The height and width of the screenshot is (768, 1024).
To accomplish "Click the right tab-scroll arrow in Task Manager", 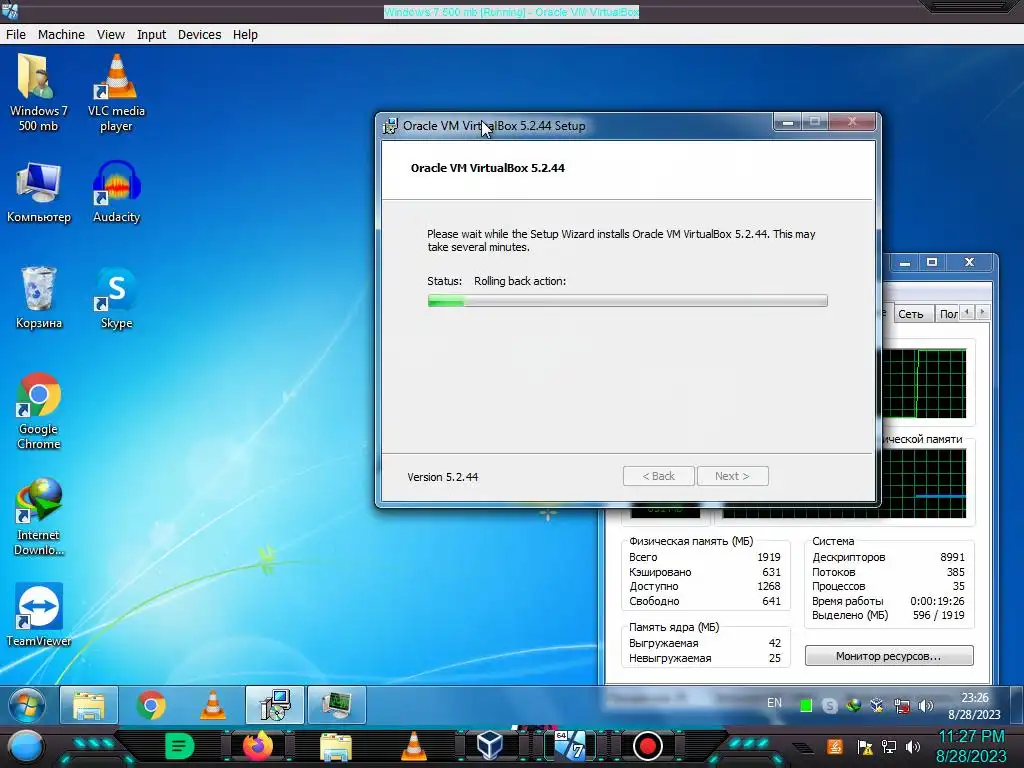I will (x=983, y=312).
